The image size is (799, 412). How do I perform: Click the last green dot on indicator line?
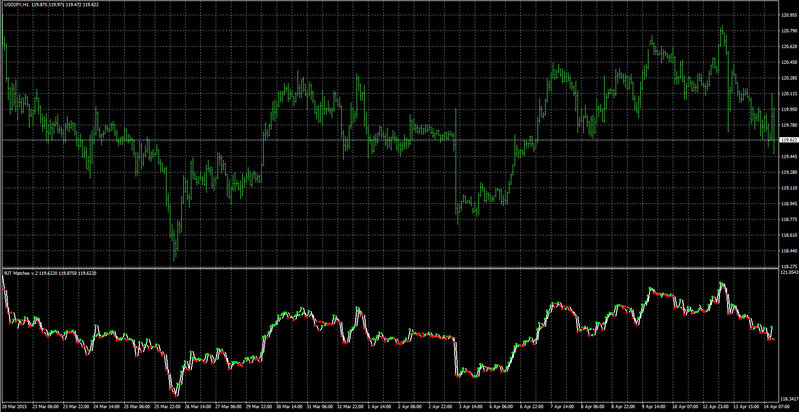(x=772, y=327)
